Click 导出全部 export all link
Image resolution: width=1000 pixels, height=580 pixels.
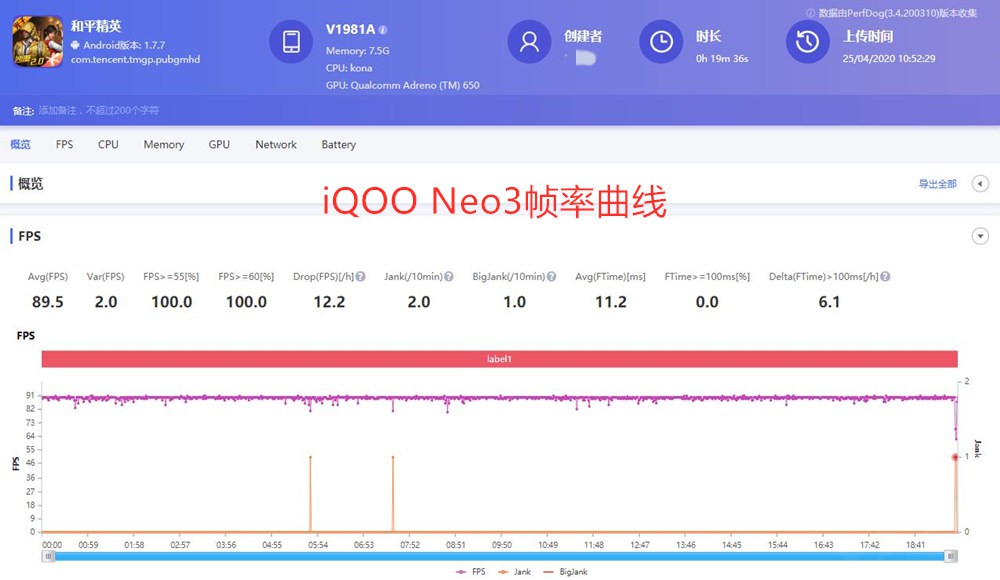[938, 184]
